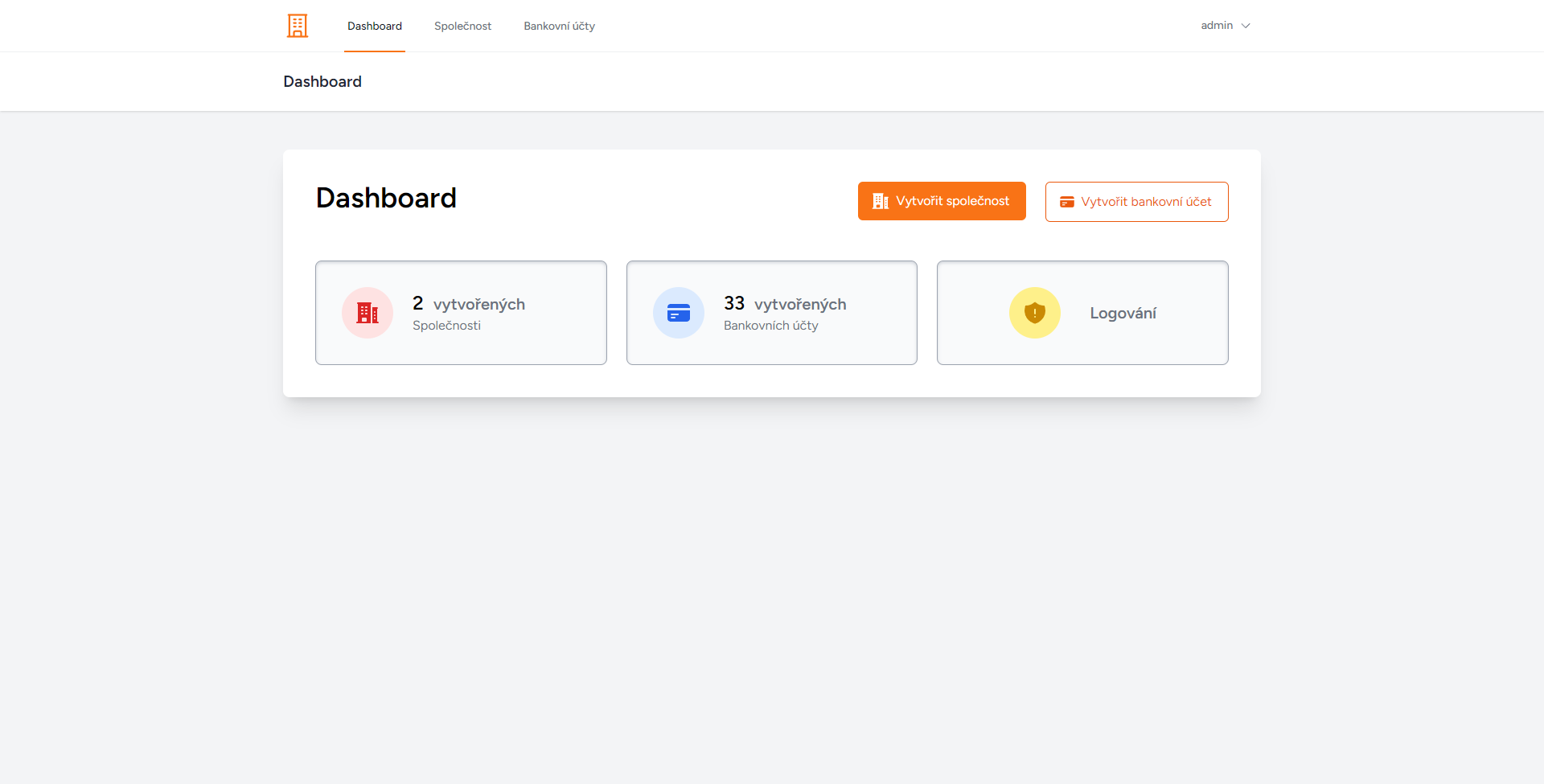Image resolution: width=1544 pixels, height=784 pixels.
Task: Click the yellow shield icon on the Logování card
Action: (1034, 312)
